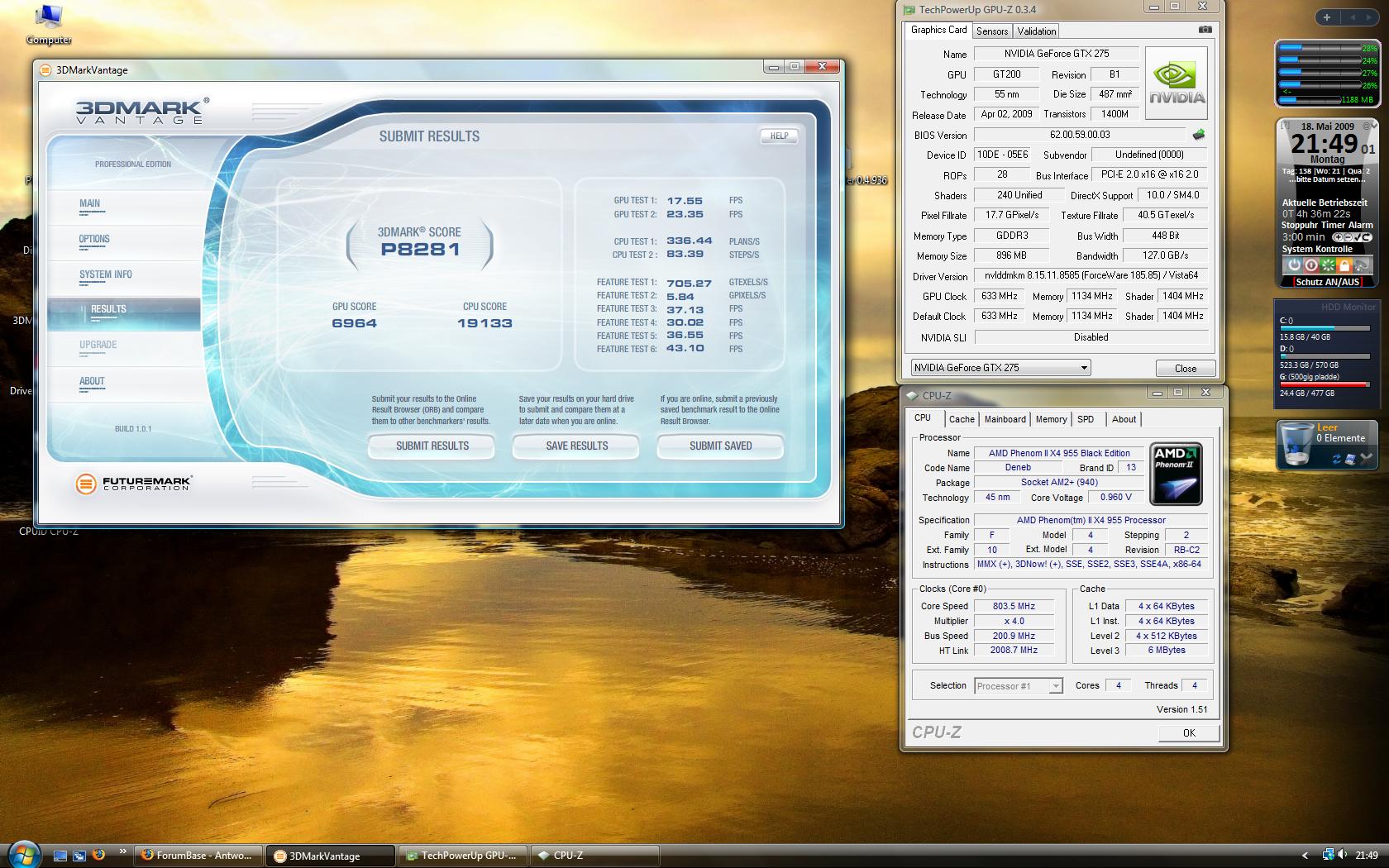Click the Close button in GPU-Z
1389x868 pixels.
pyautogui.click(x=1185, y=369)
